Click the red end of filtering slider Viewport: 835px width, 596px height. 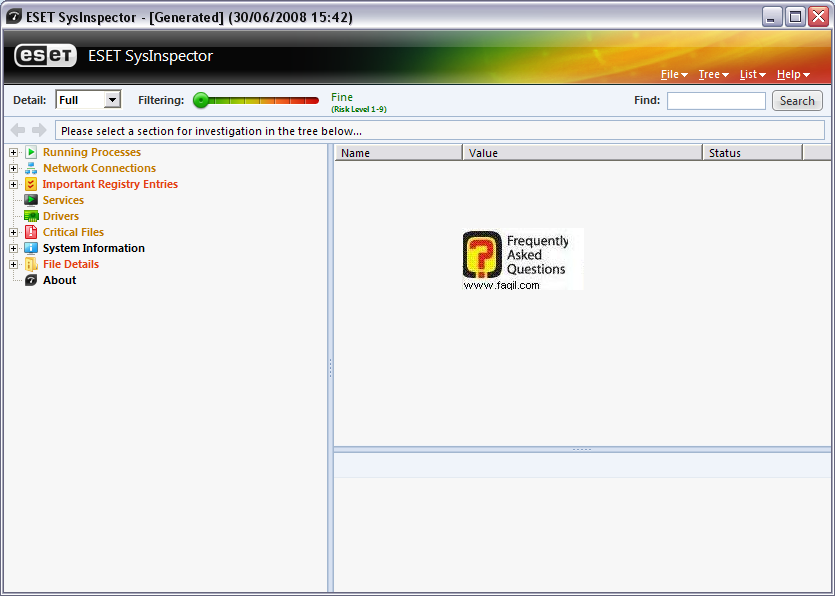pos(312,100)
